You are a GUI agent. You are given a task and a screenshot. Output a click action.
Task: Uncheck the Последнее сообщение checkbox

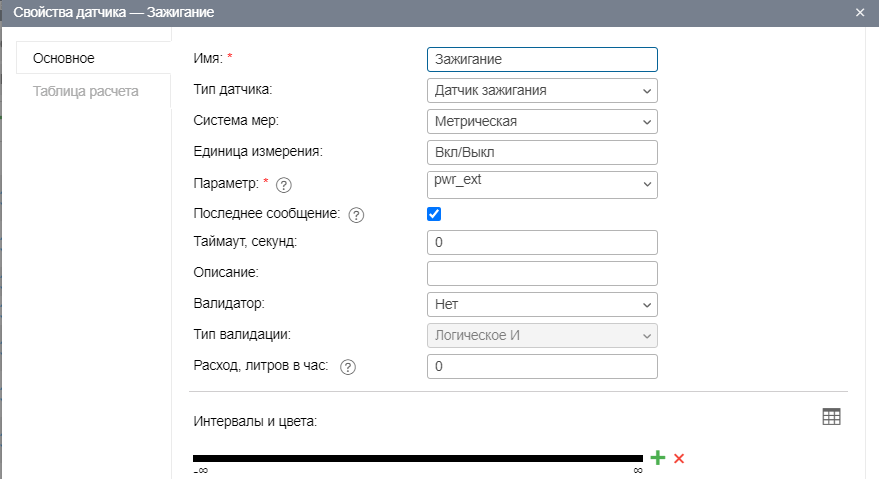click(x=434, y=214)
